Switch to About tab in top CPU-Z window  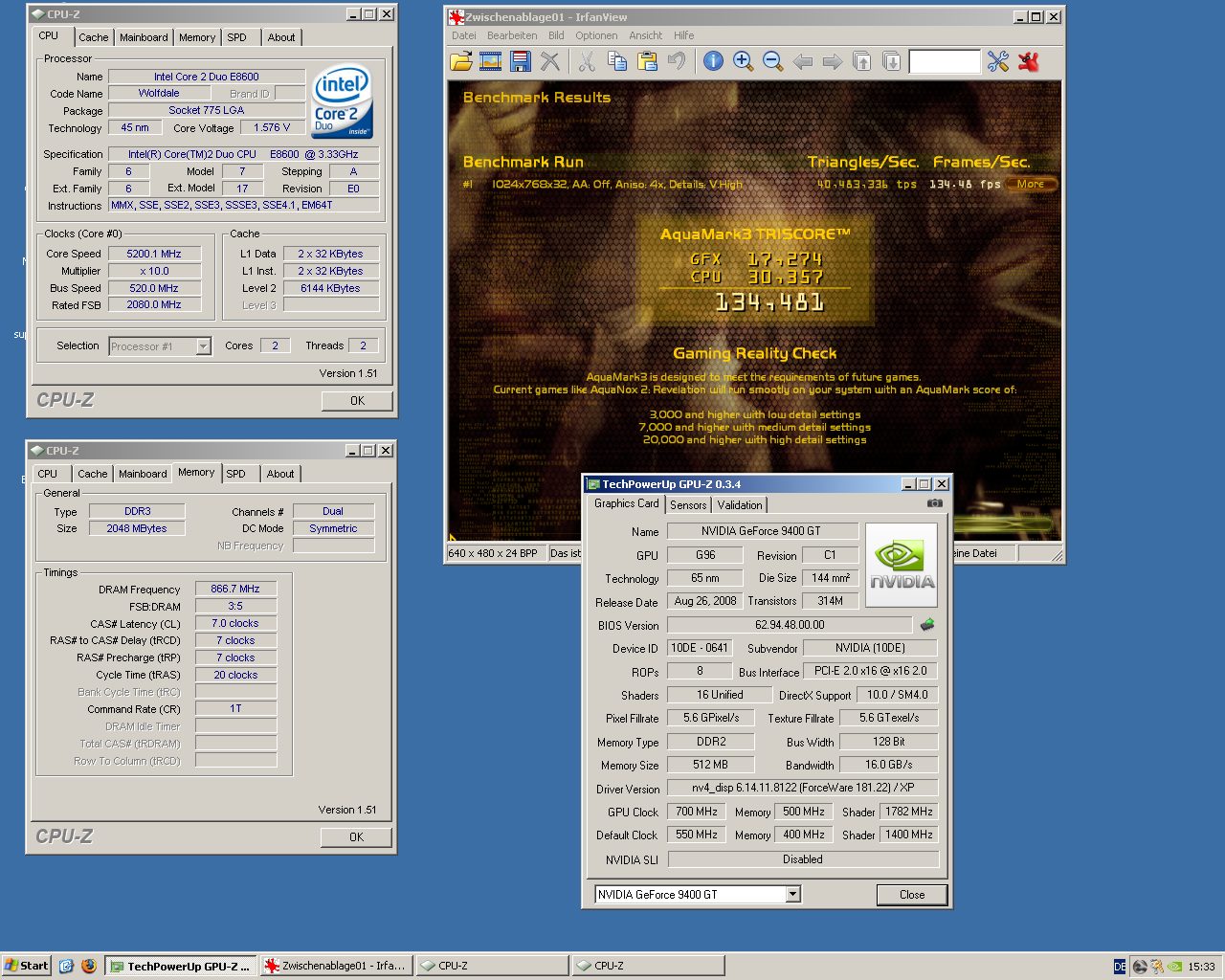[x=281, y=37]
